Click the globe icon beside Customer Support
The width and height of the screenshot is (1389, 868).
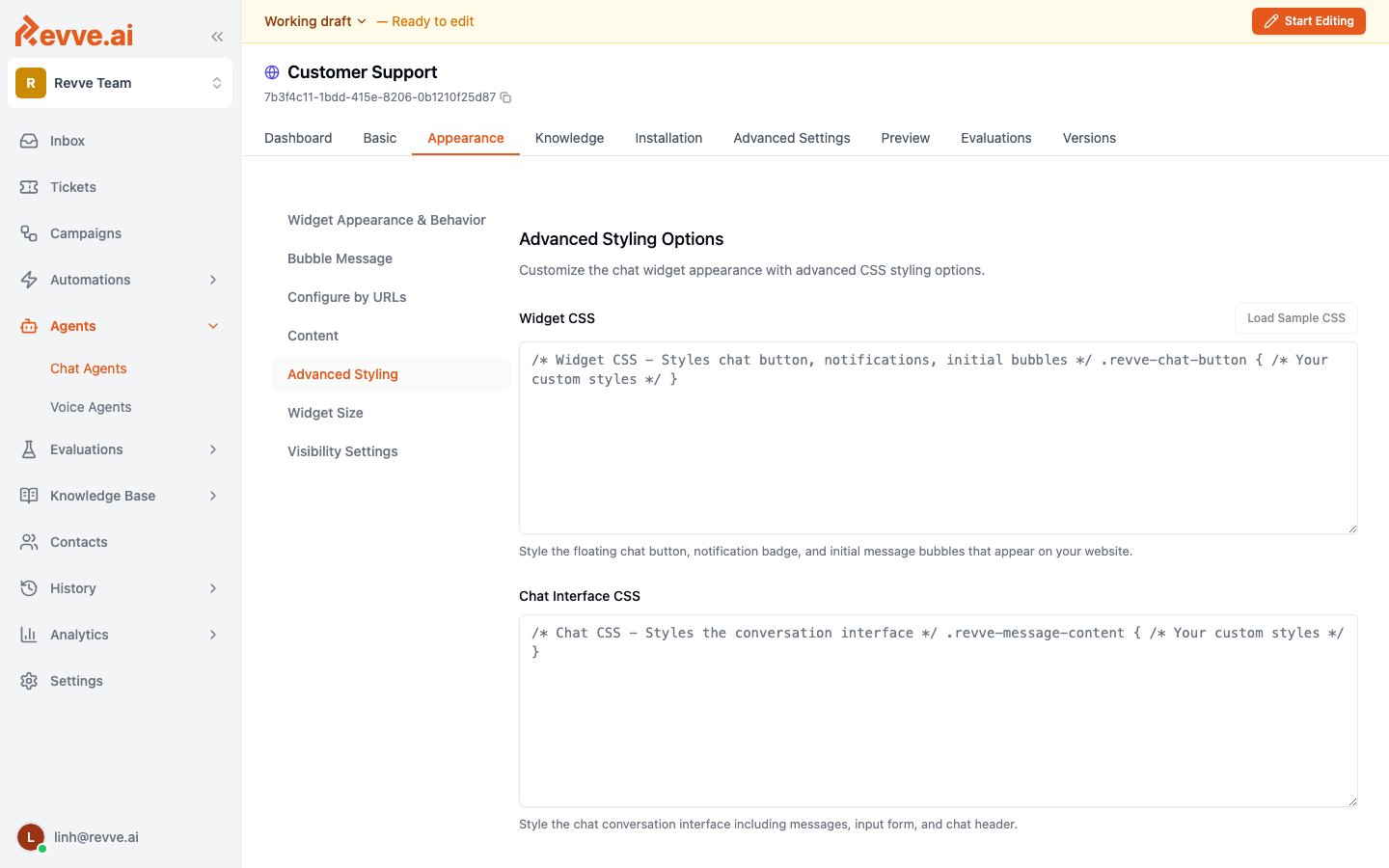[272, 72]
